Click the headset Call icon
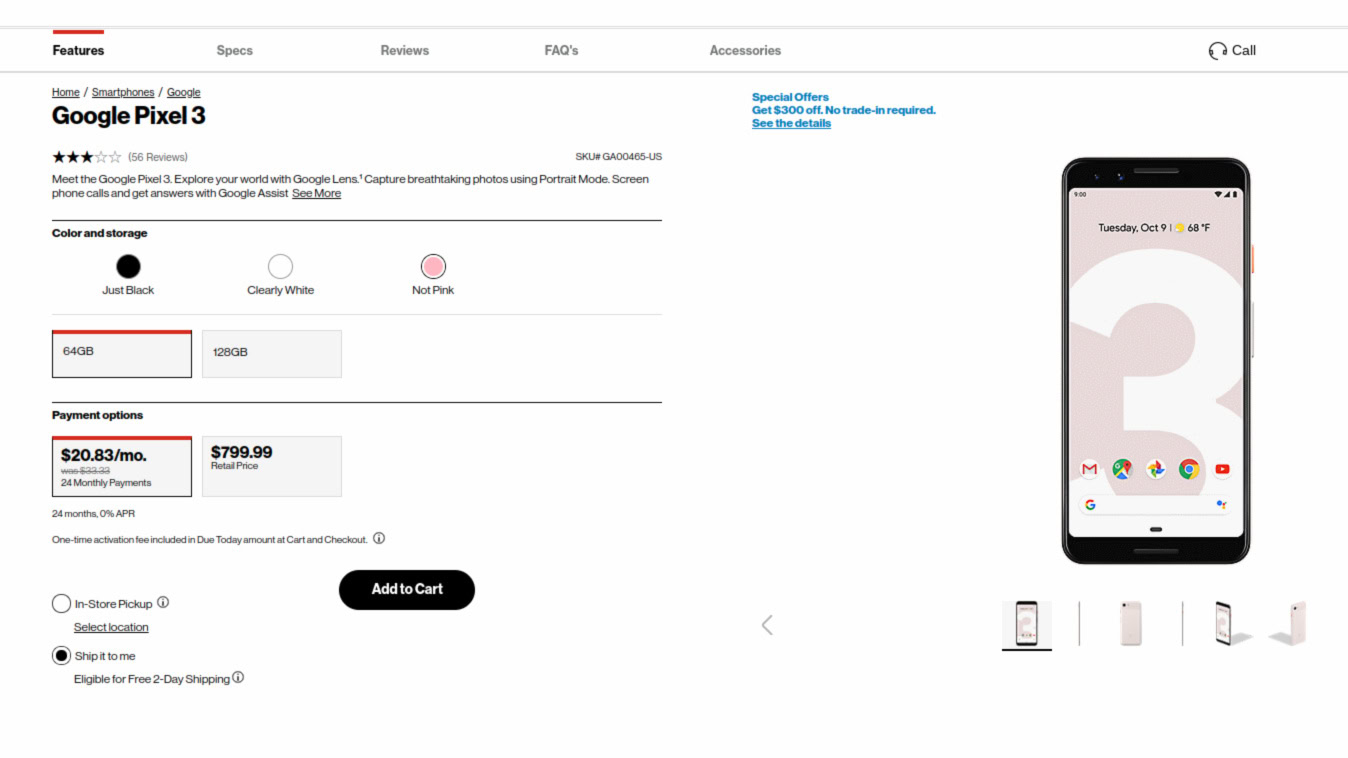1348x758 pixels. tap(1217, 51)
